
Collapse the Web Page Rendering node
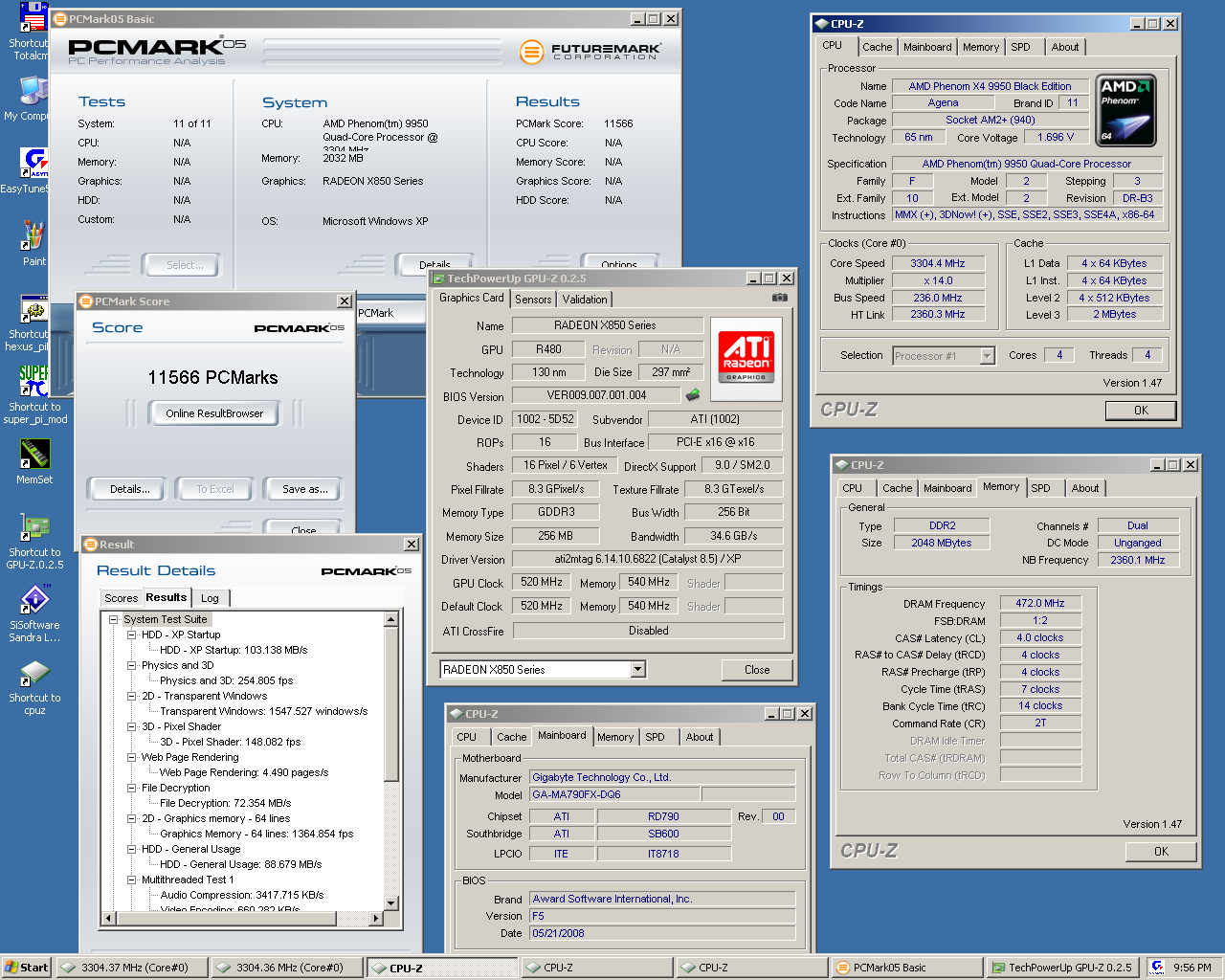coord(132,757)
